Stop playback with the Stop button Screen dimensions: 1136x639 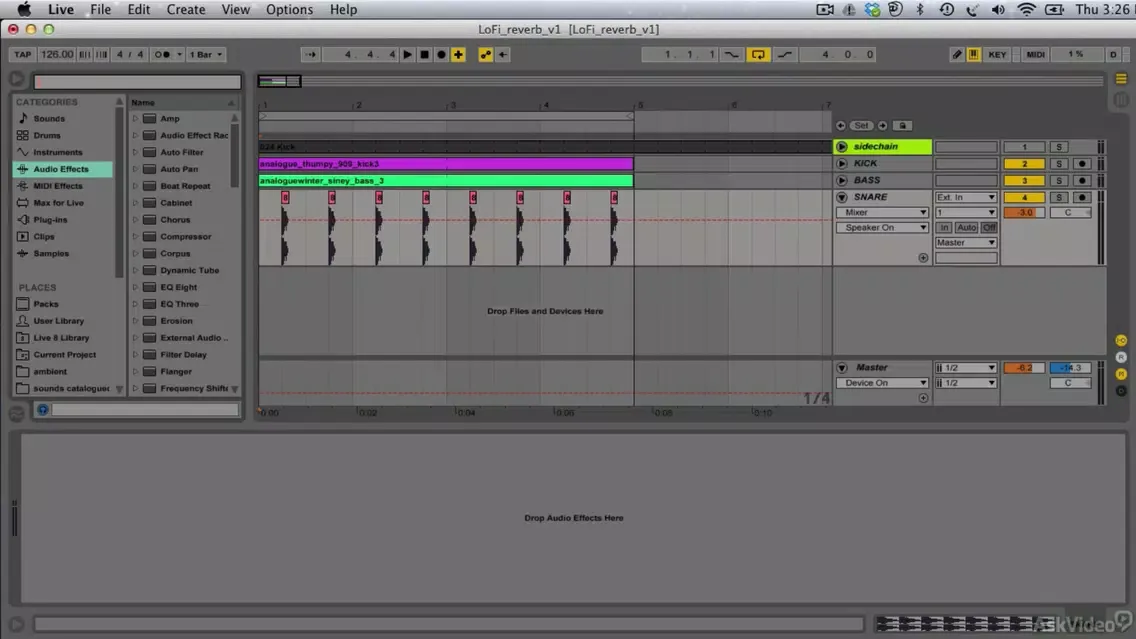tap(425, 54)
